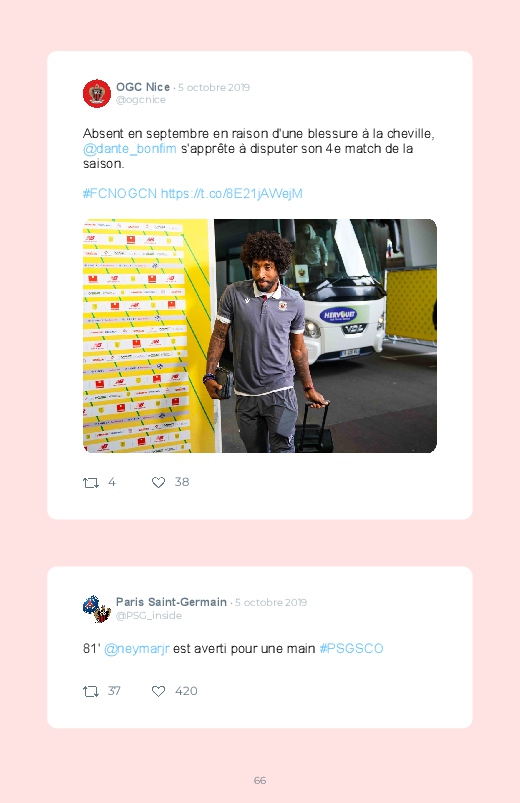The image size is (520, 803).
Task: Like the Paris Saint-Germain tweet
Action: (x=158, y=691)
